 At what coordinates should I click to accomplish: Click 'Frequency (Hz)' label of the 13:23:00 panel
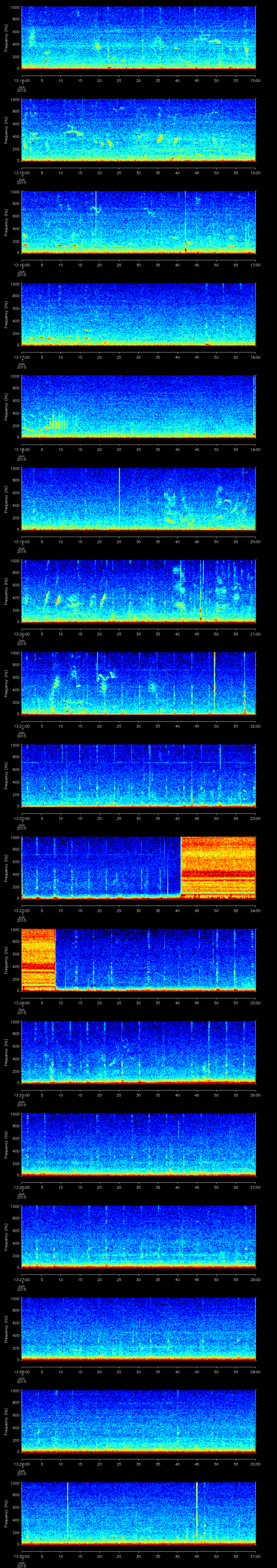pyautogui.click(x=6, y=868)
